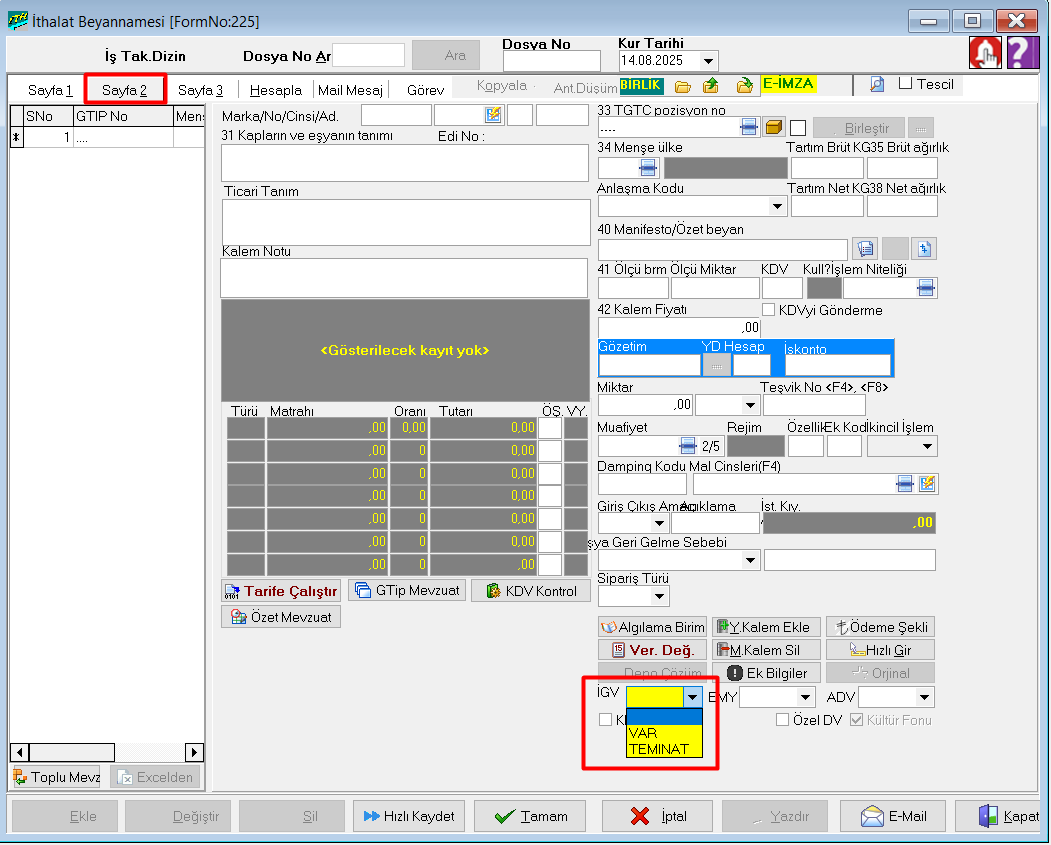Run KDV Kontrol

pyautogui.click(x=531, y=591)
